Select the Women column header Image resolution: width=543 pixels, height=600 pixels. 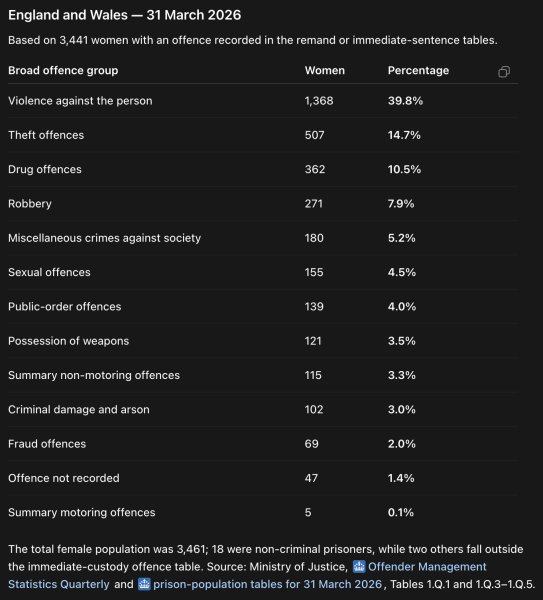[324, 70]
